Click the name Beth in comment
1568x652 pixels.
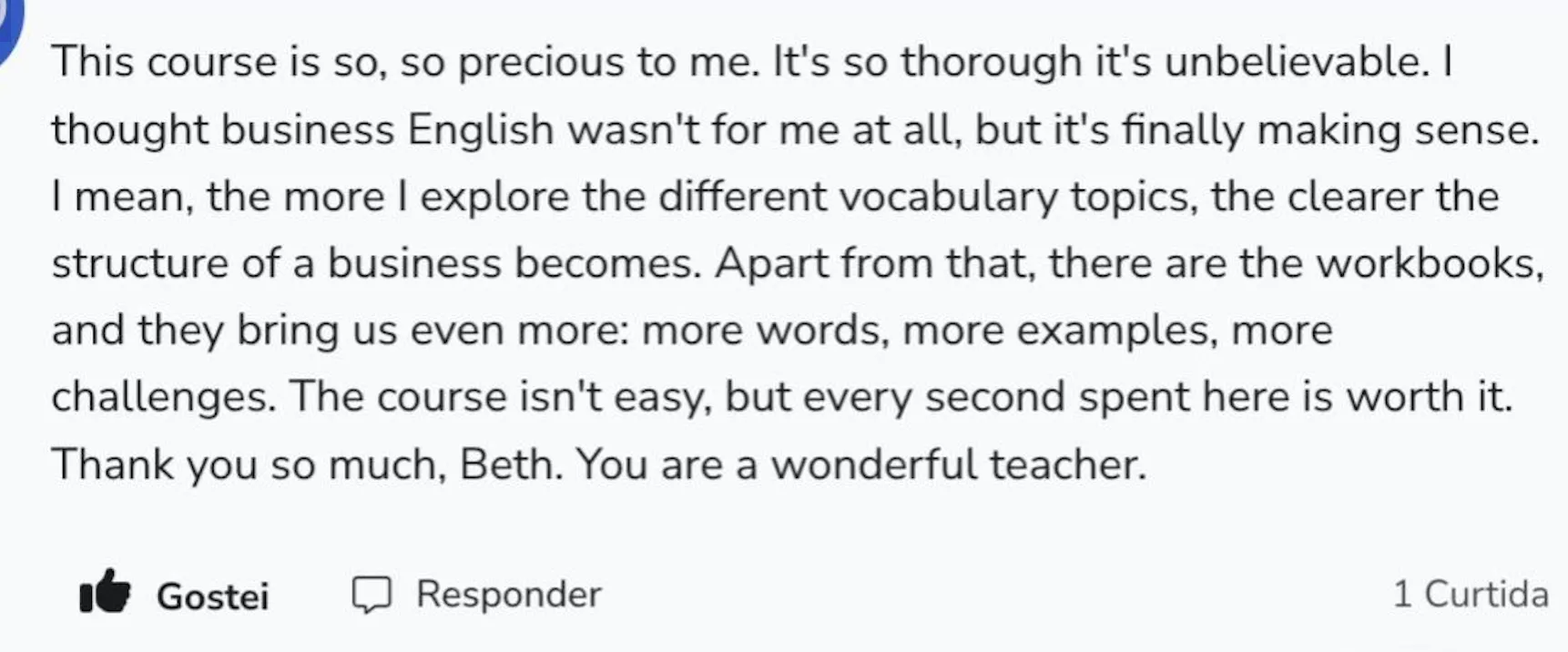coord(510,464)
